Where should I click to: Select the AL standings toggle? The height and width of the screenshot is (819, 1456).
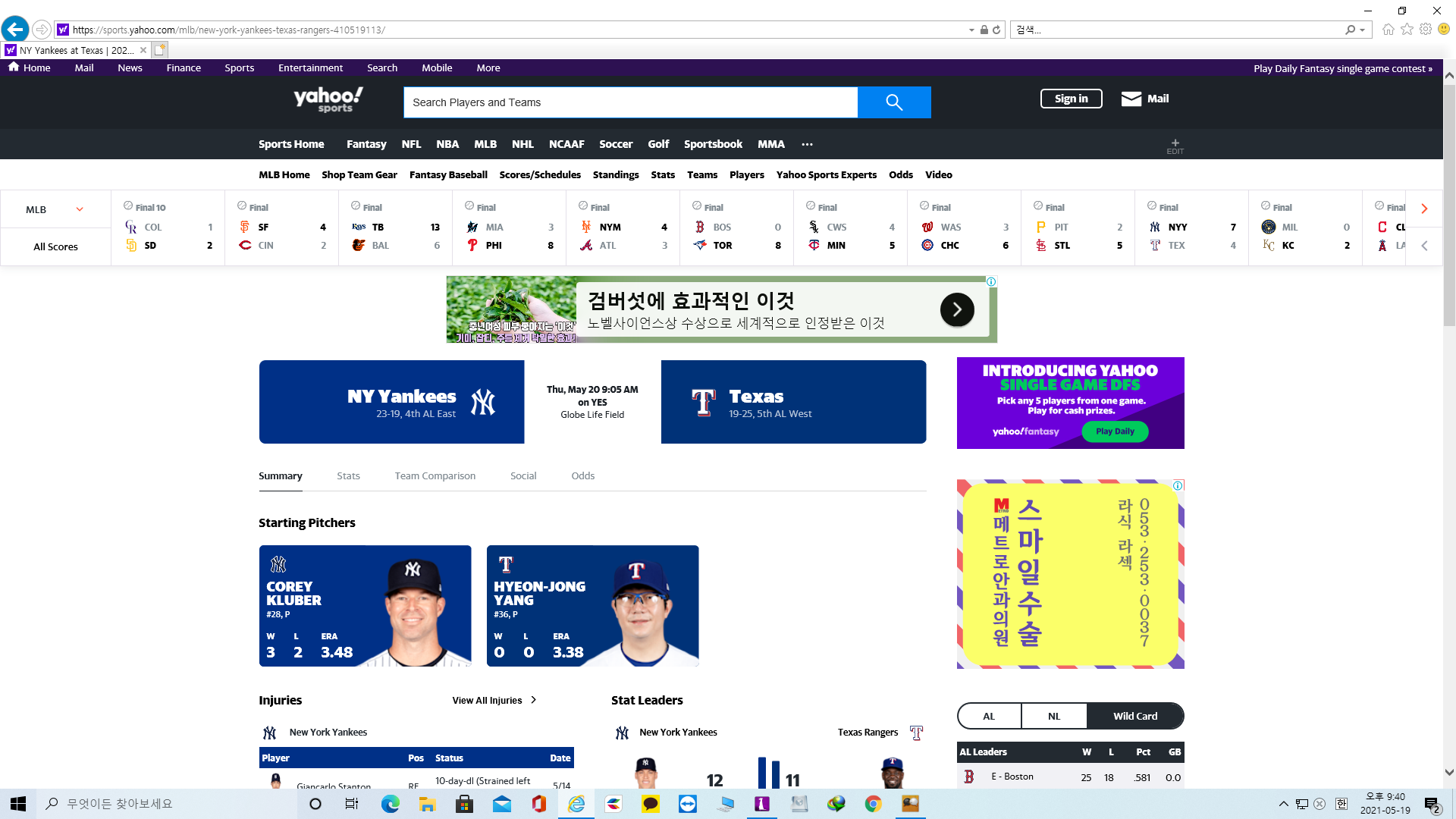(x=989, y=716)
